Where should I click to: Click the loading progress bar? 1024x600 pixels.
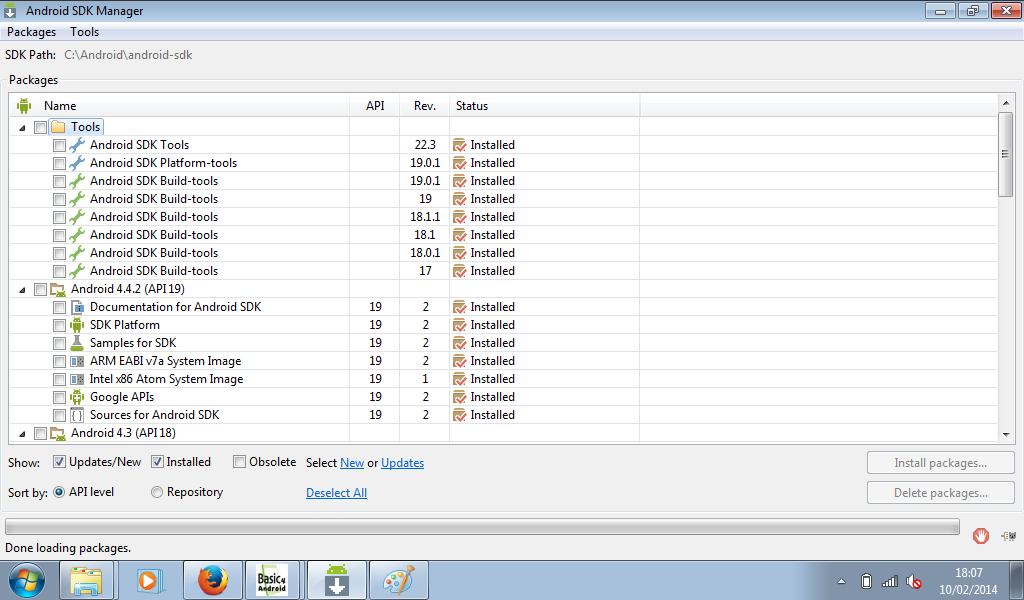click(482, 526)
